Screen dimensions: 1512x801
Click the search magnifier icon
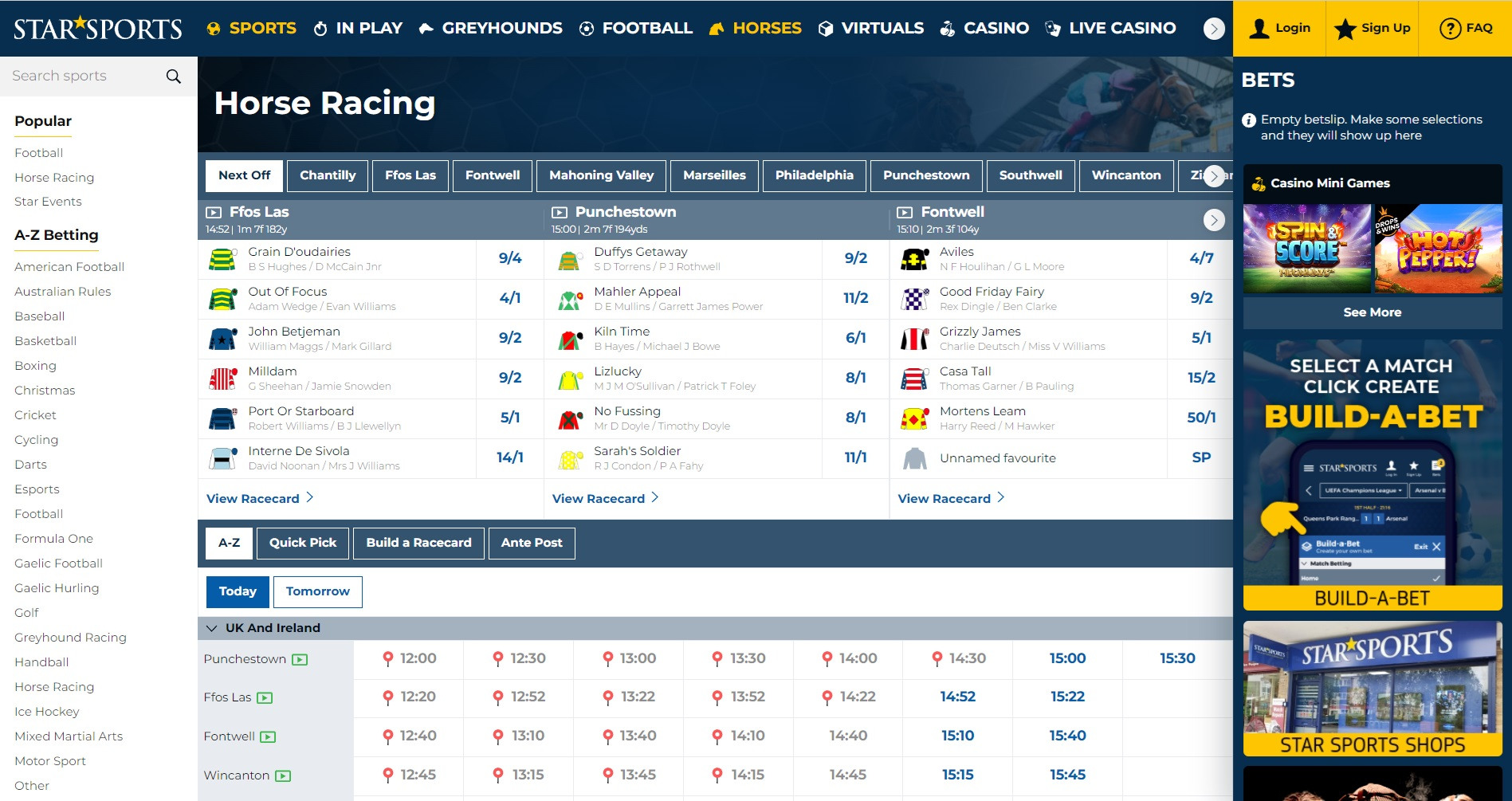[173, 76]
